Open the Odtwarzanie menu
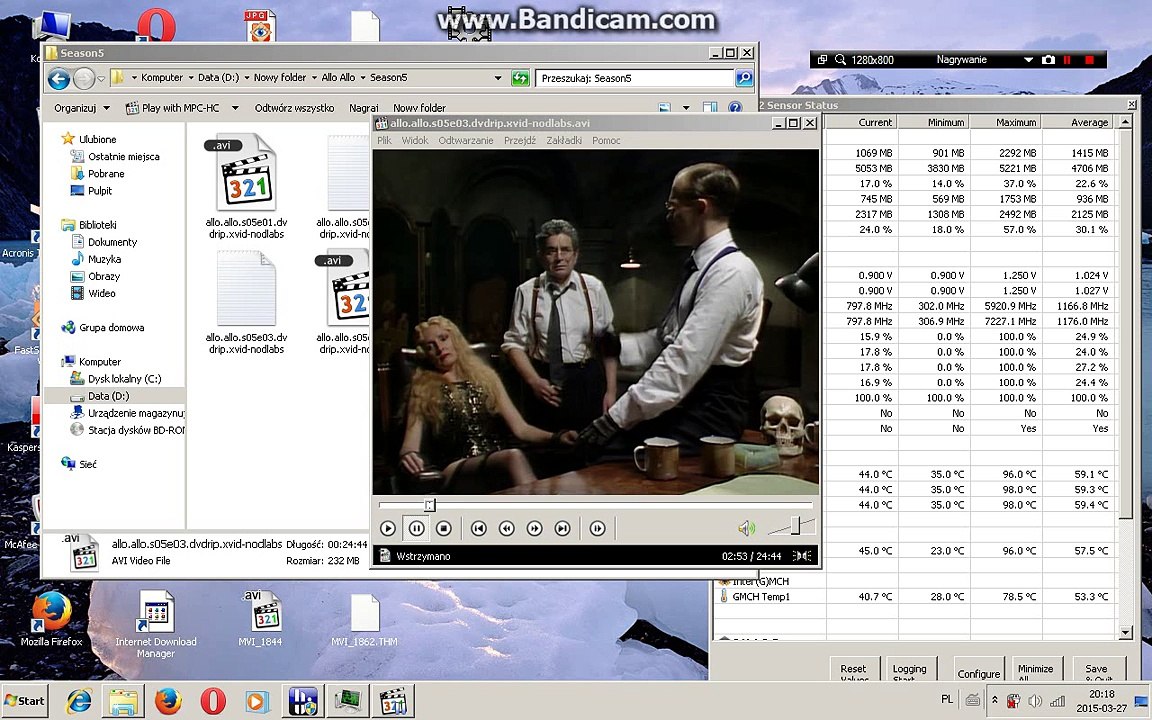Screen dimensions: 1152x720 coord(466,140)
